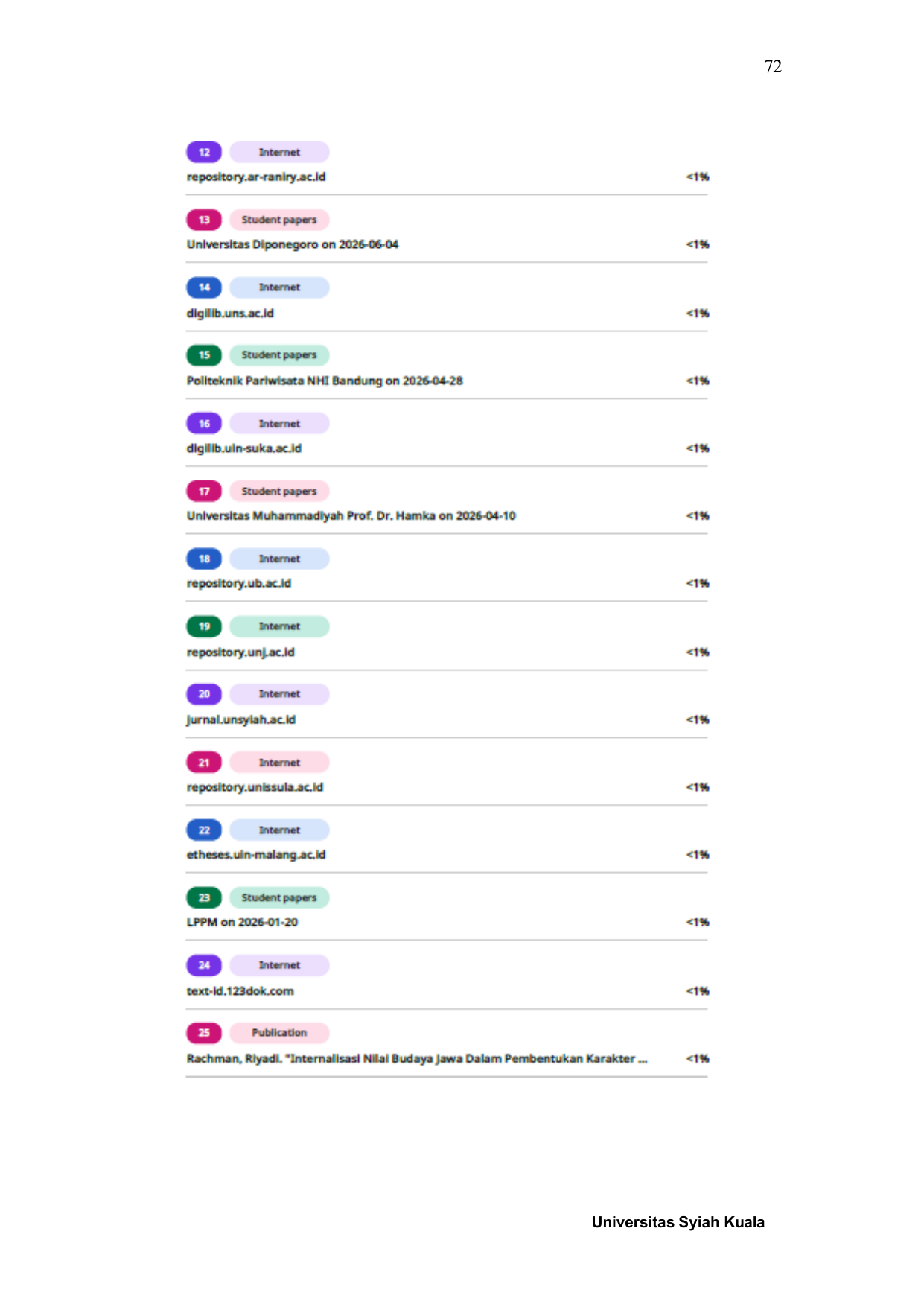Open Rachman, Riyadi publication entry
This screenshot has width=924, height=1307.
(x=417, y=1059)
